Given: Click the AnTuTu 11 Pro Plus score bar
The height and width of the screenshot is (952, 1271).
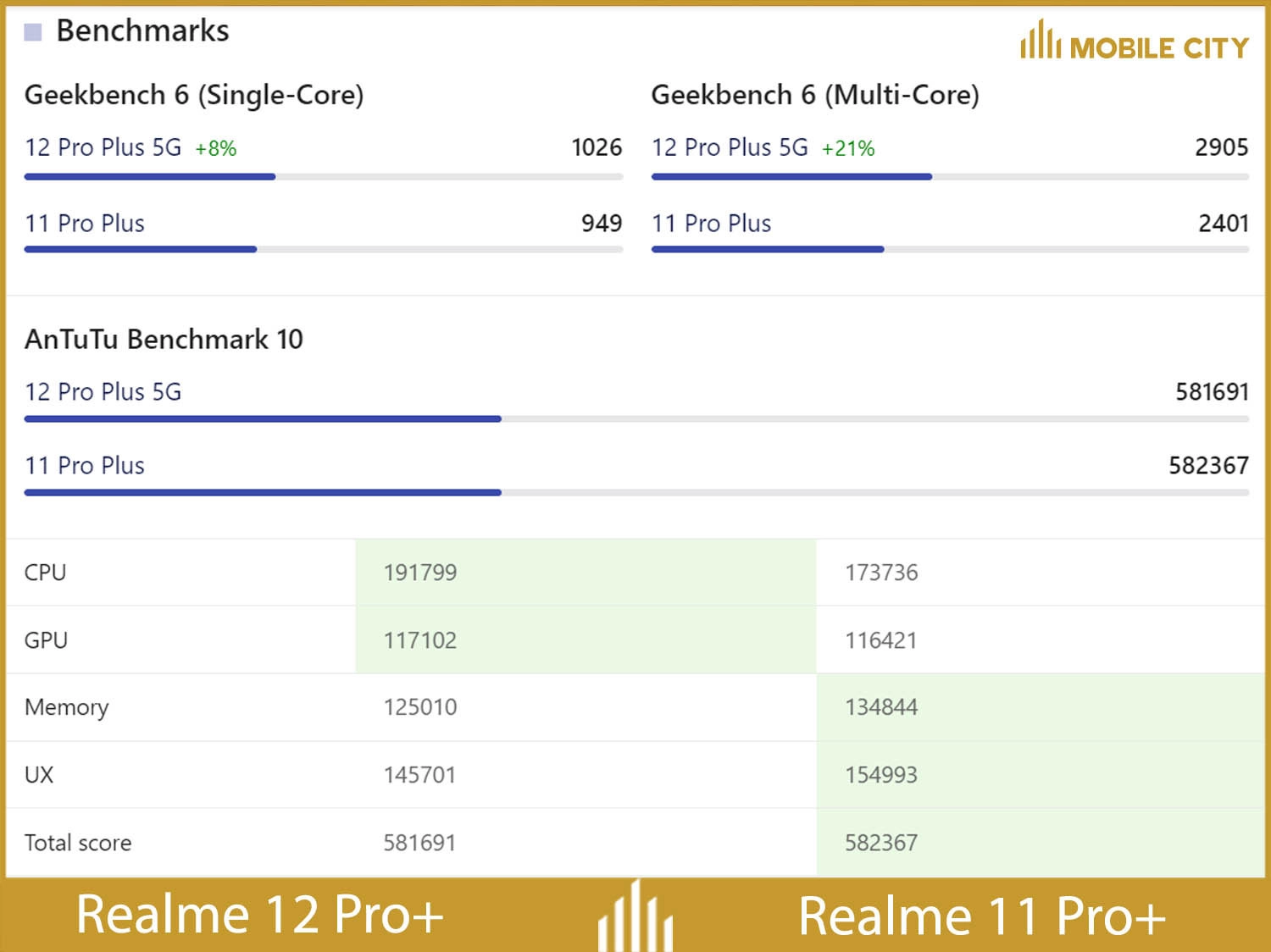Looking at the screenshot, I should [636, 492].
